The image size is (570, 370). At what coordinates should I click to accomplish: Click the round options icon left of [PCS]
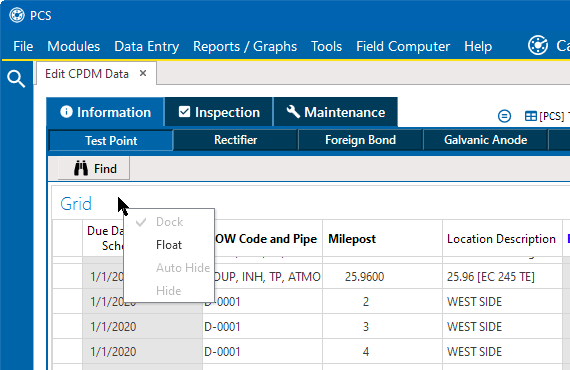[x=504, y=116]
